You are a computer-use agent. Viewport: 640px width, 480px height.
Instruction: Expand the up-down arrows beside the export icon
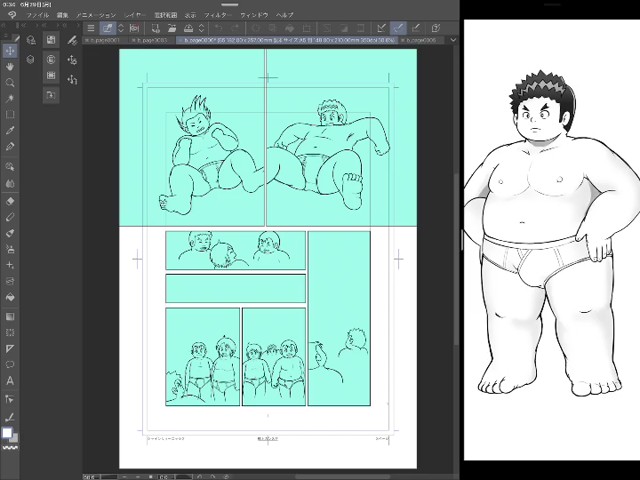[x=202, y=28]
